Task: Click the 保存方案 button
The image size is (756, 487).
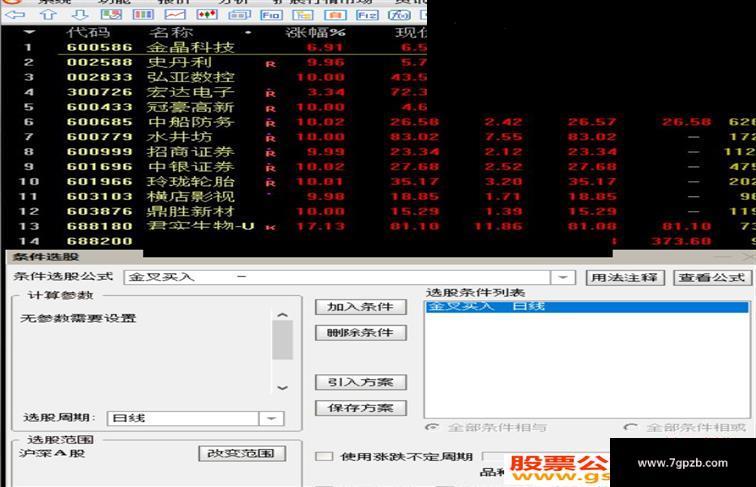Action: pyautogui.click(x=361, y=408)
